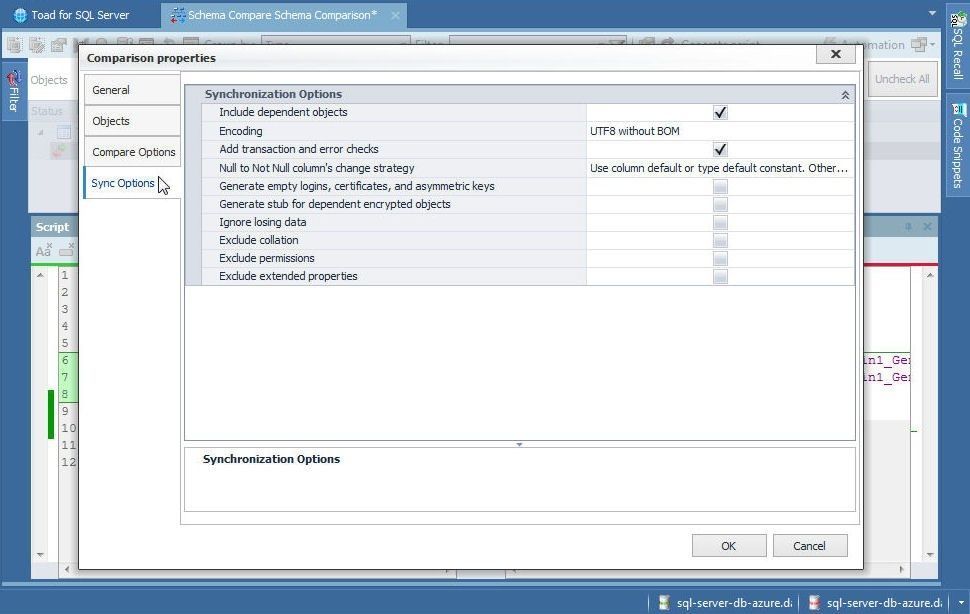Screen dimensions: 970x614
Task: Click left script horizontal scroll-left arrow
Action: tap(67, 569)
